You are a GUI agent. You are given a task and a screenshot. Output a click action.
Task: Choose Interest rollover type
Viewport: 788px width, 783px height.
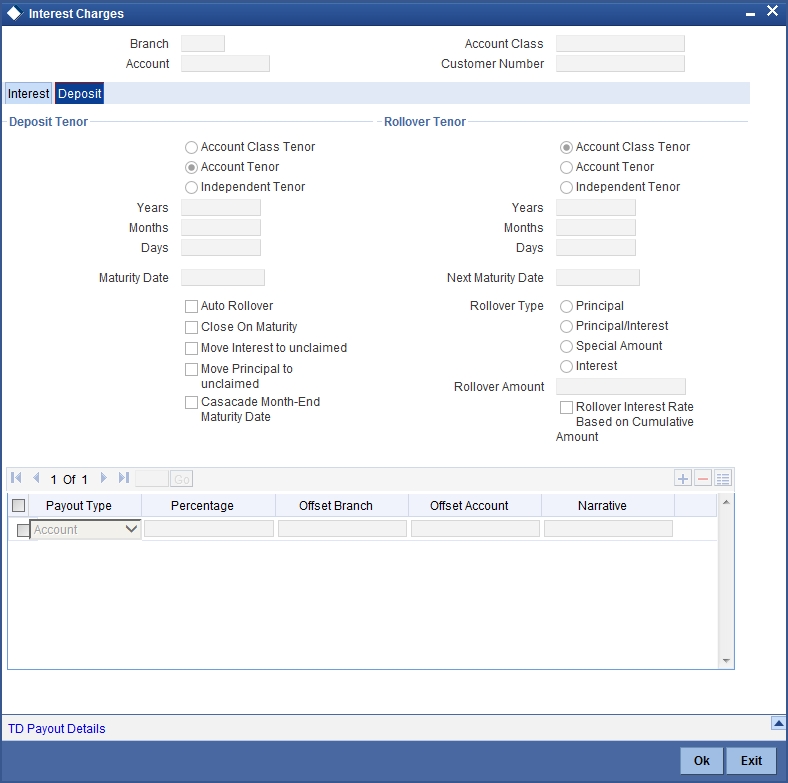tap(566, 367)
